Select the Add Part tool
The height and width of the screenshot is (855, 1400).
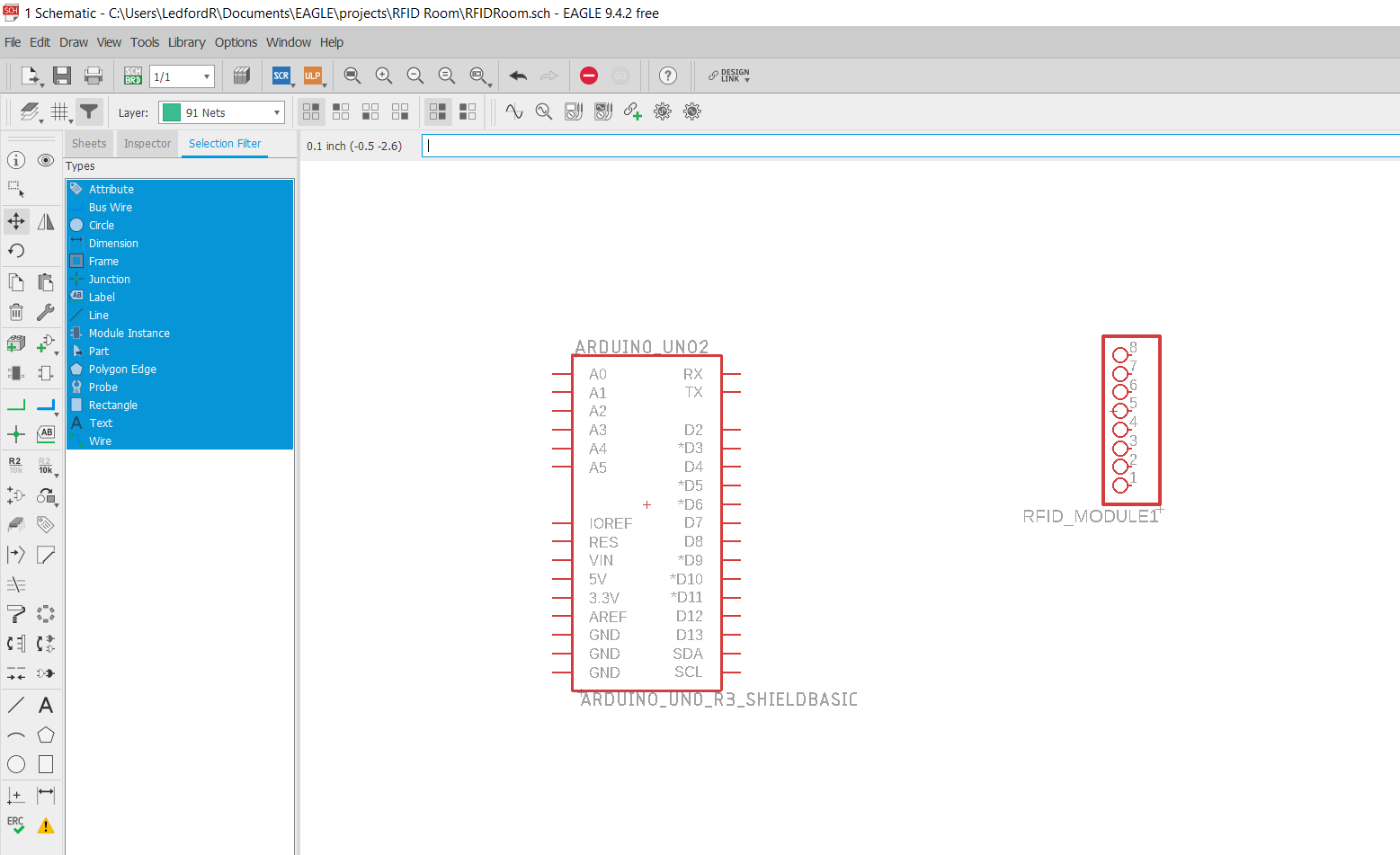coord(16,343)
